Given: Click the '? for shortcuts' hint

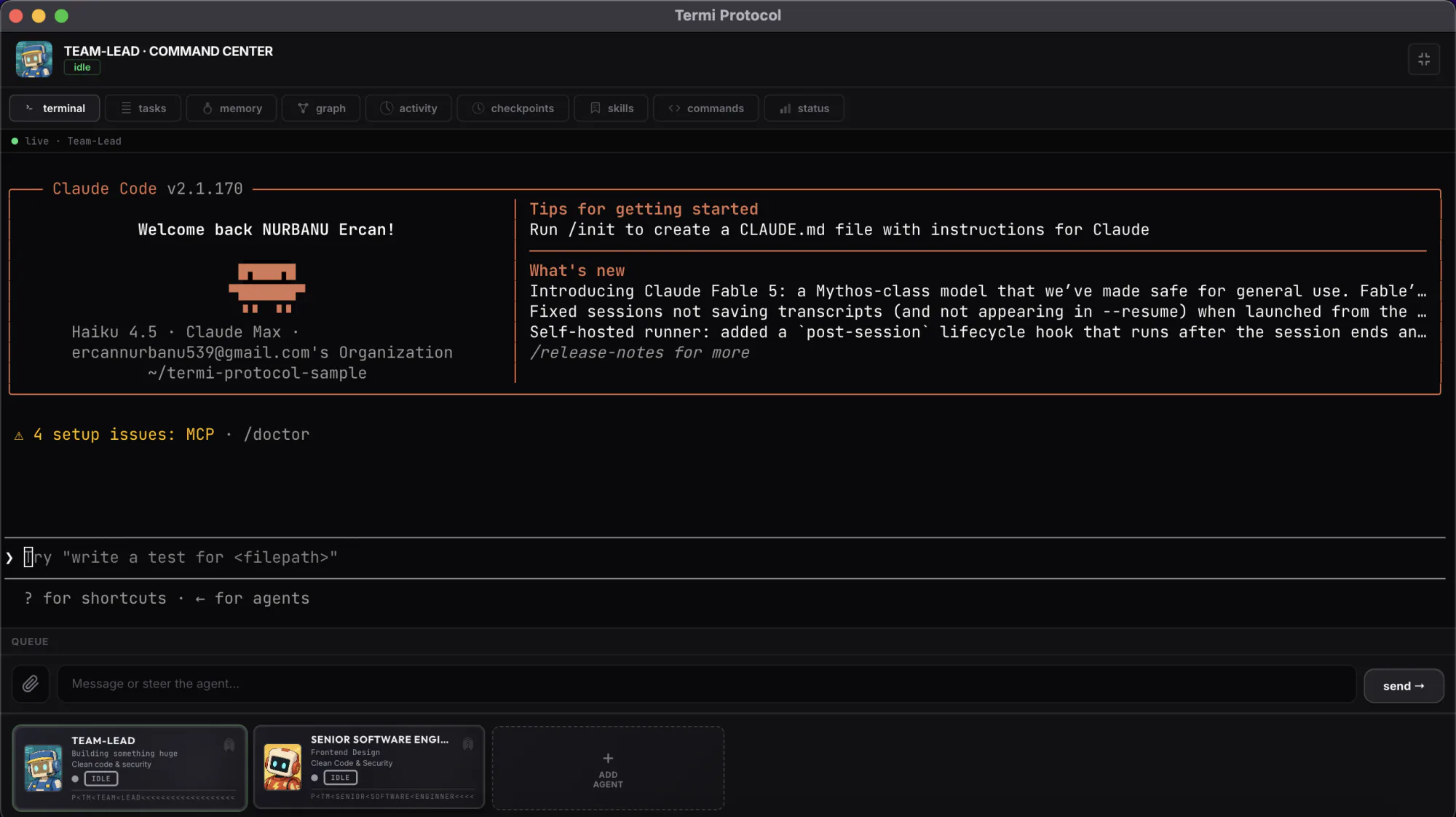Looking at the screenshot, I should (95, 599).
